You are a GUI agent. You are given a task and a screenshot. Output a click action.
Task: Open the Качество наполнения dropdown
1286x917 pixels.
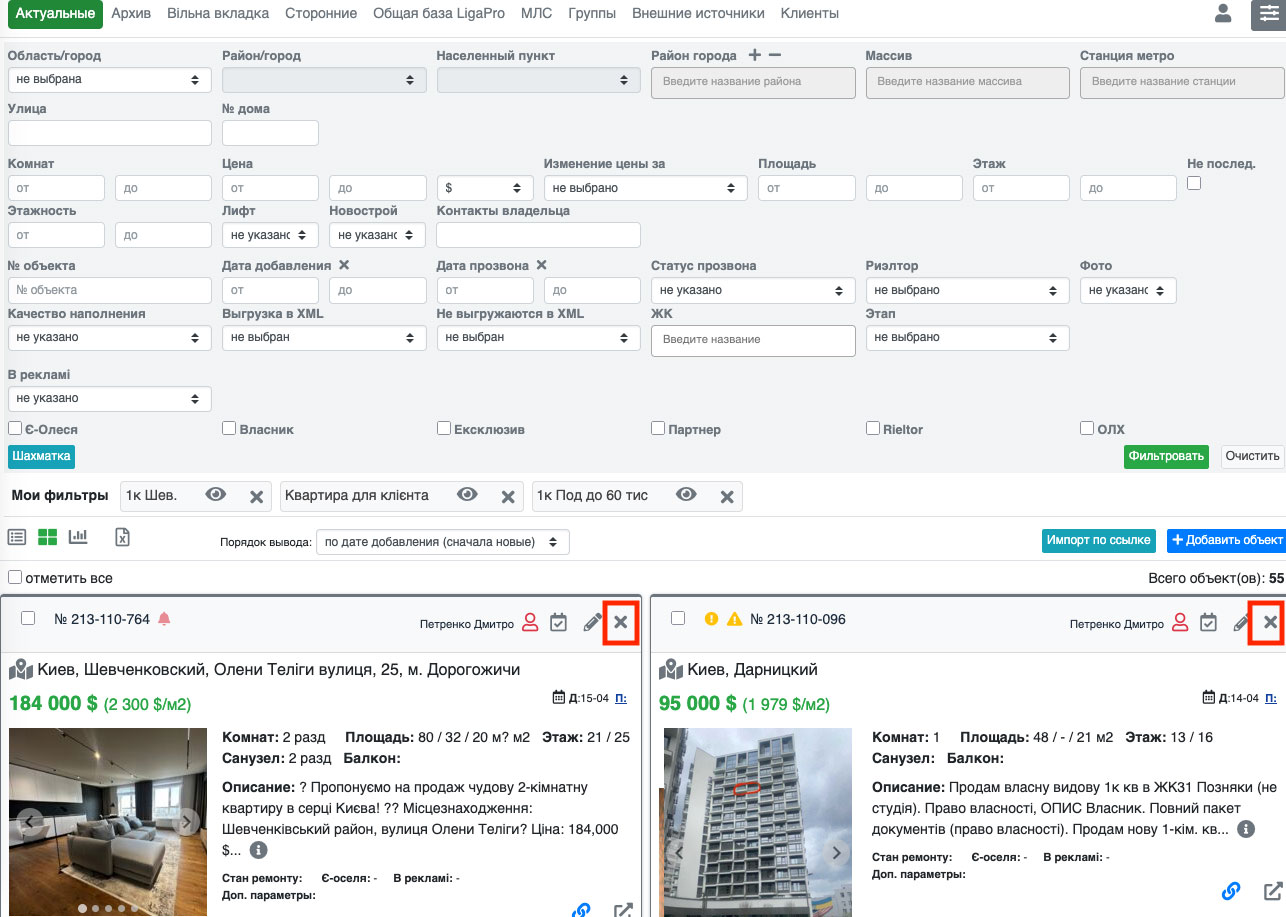tap(110, 338)
